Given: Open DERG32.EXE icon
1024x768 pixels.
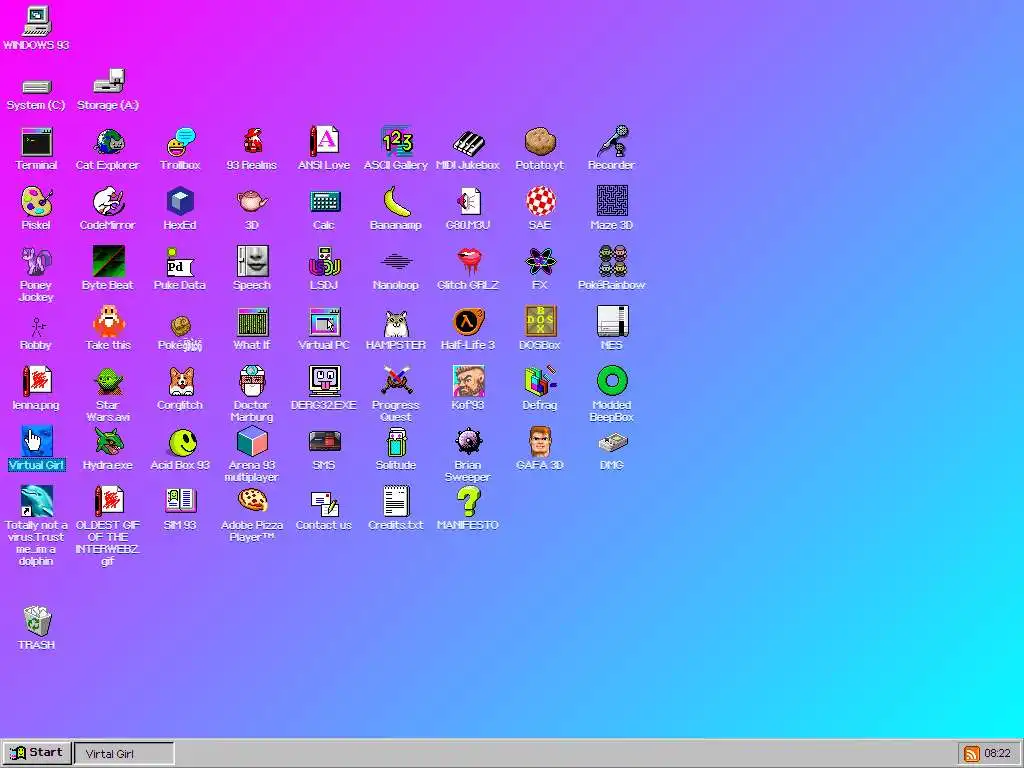Looking at the screenshot, I should pyautogui.click(x=324, y=383).
